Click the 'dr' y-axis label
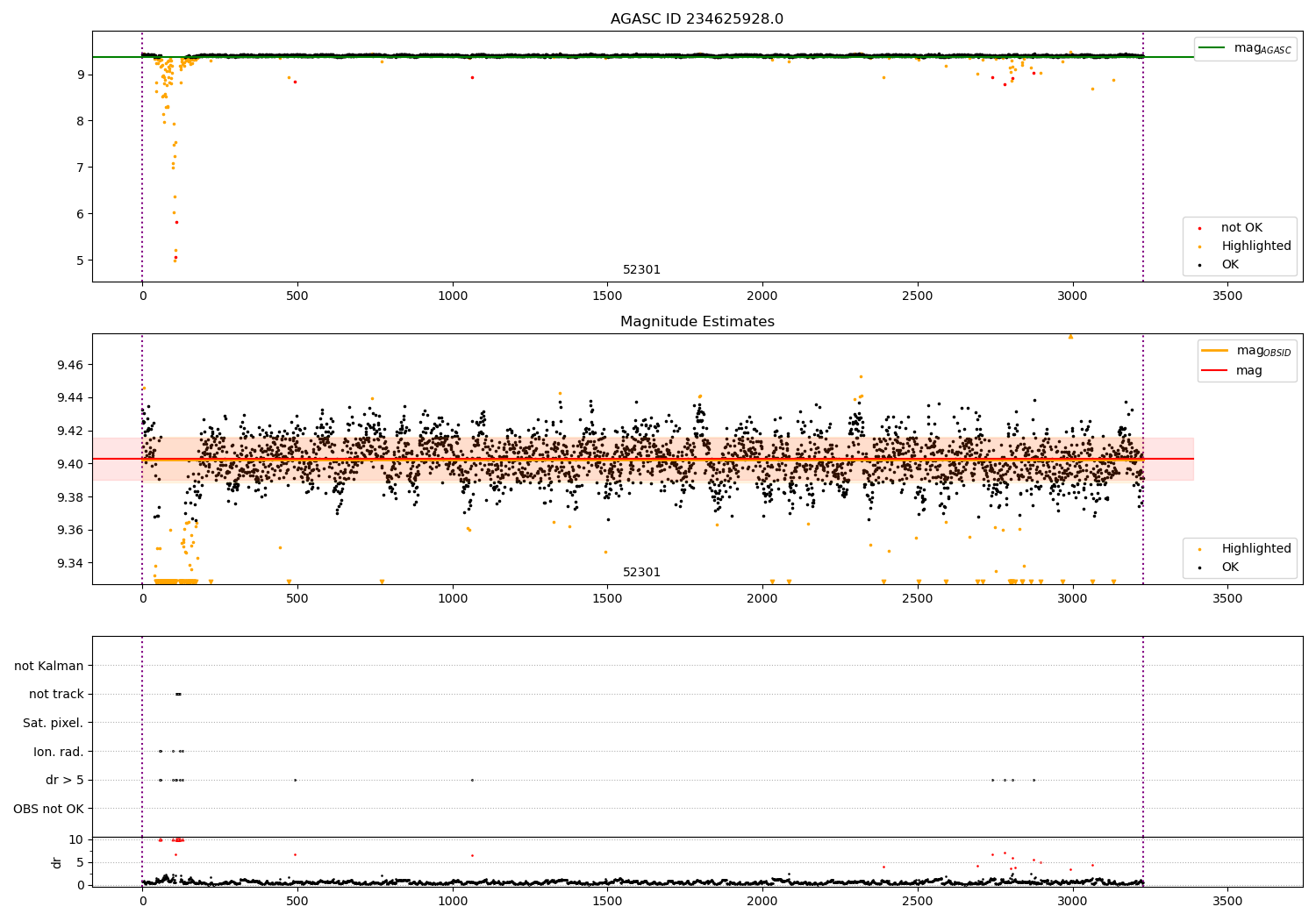Viewport: 1316px width, 921px height. click(57, 862)
